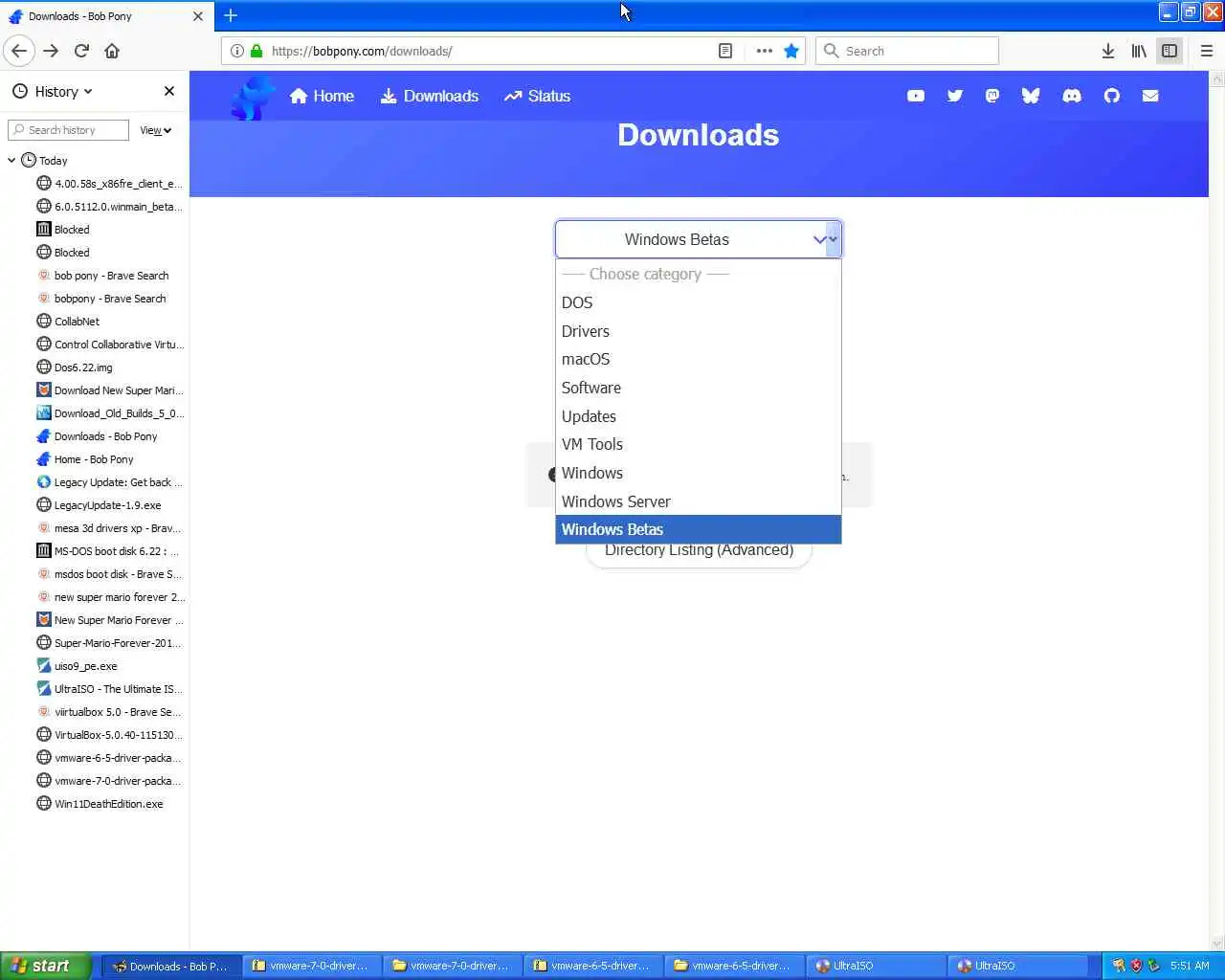Select DOS from category list
1225x980 pixels.
tap(699, 302)
